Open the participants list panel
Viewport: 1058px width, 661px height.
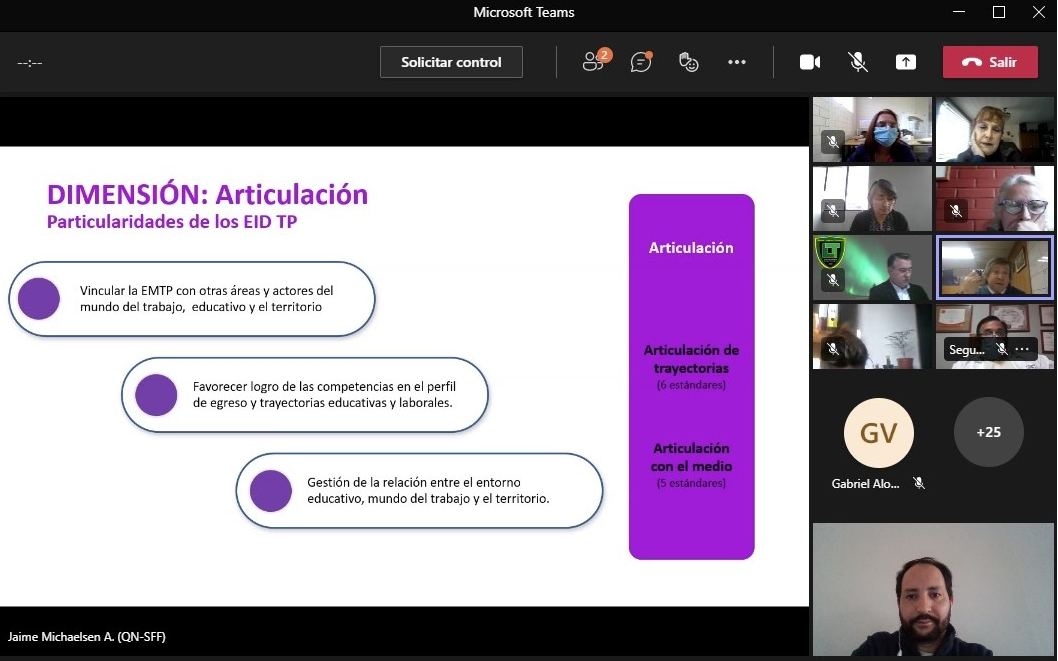click(x=595, y=62)
